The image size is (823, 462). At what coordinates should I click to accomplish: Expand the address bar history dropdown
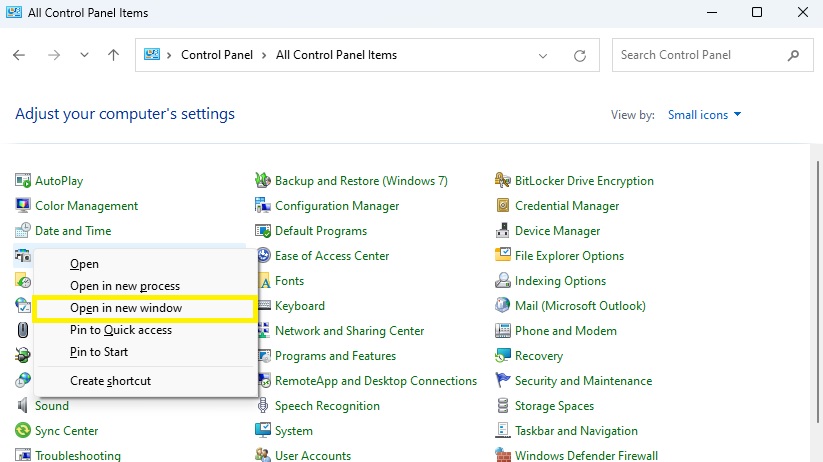pyautogui.click(x=543, y=55)
